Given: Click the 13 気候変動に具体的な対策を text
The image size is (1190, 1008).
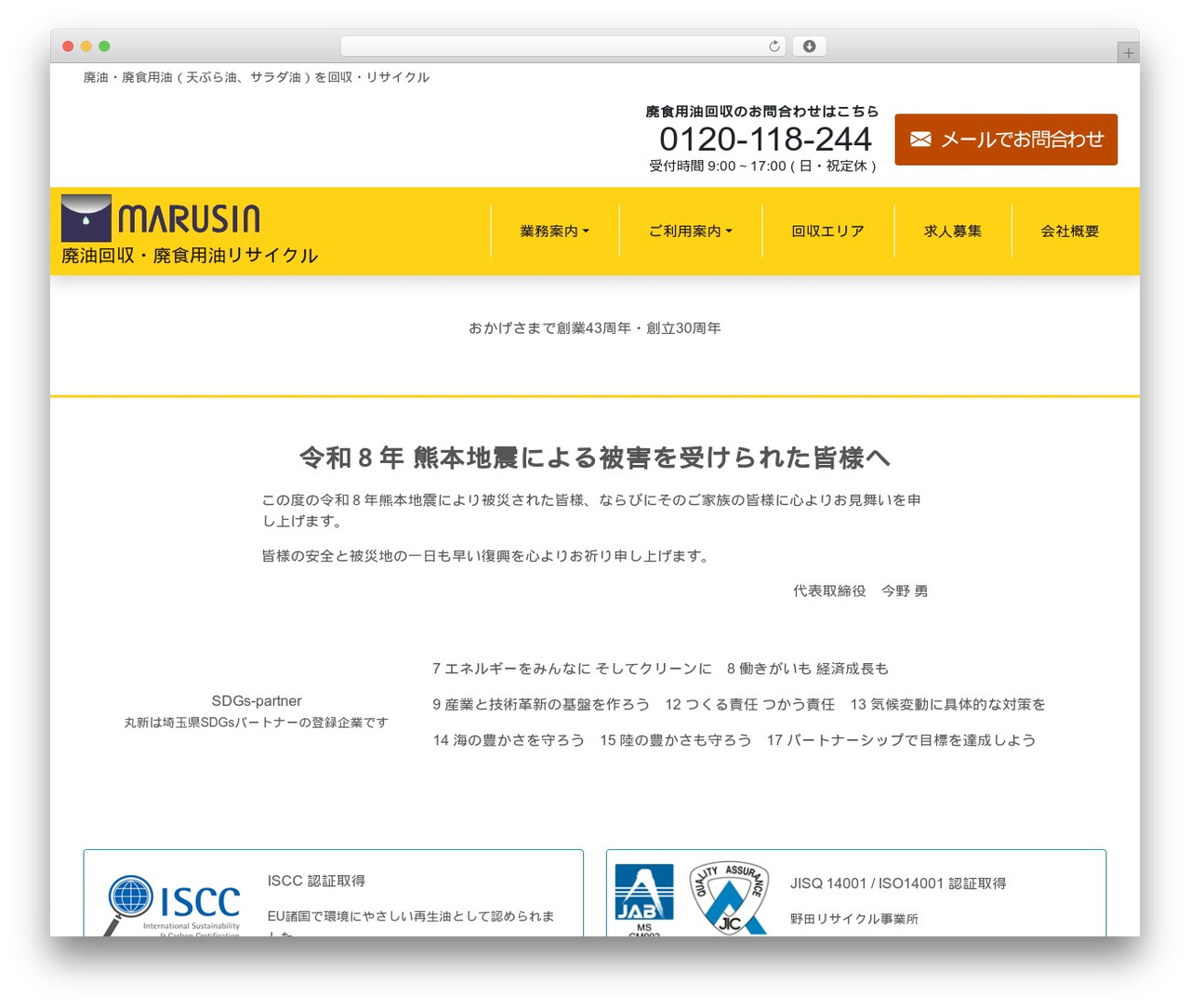Looking at the screenshot, I should click(948, 705).
